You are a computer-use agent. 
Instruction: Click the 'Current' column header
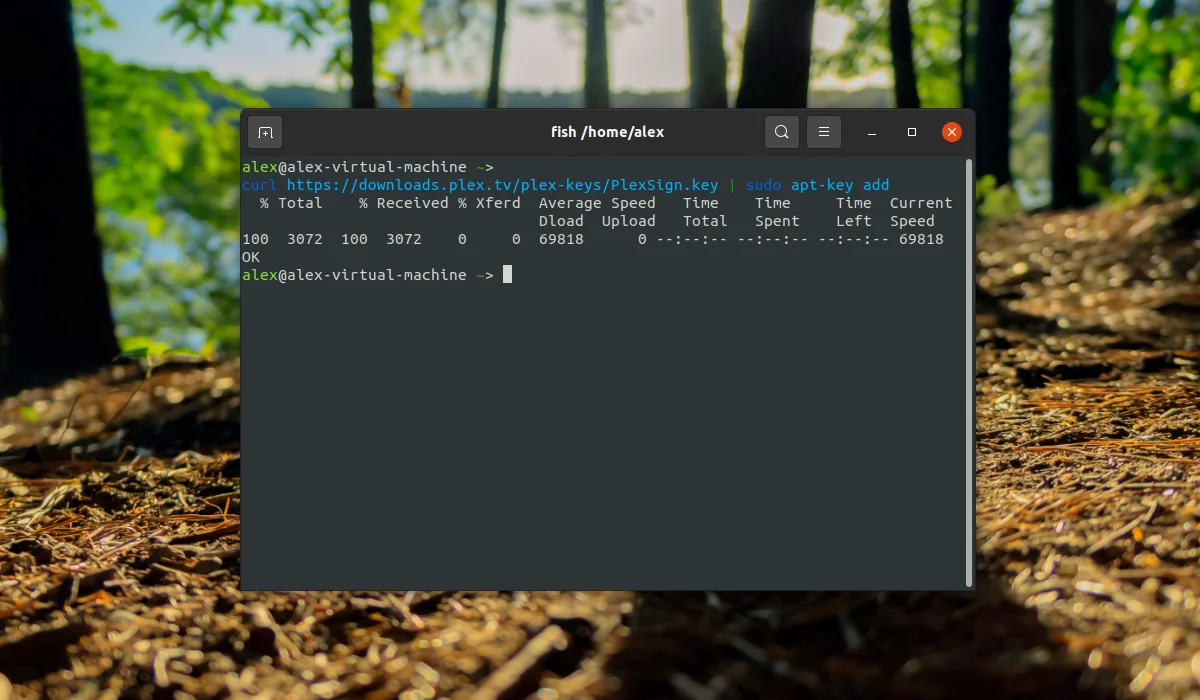[x=921, y=203]
